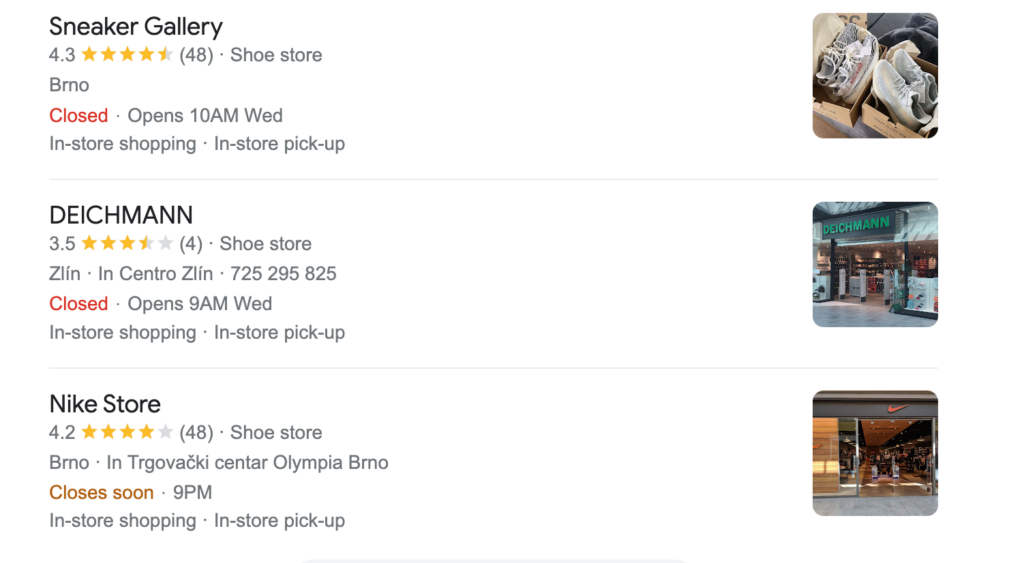Click the Nike Store star rating icons

click(127, 433)
